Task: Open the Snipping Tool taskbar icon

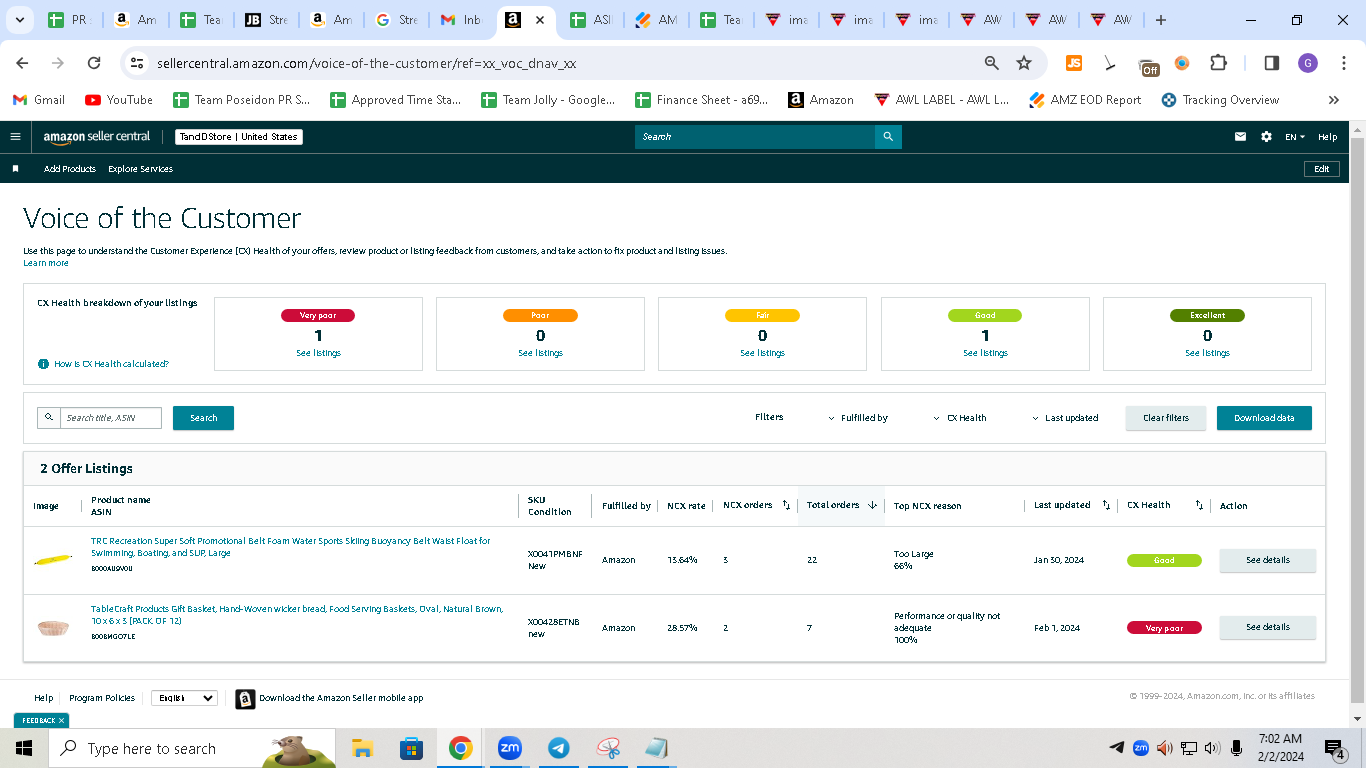Action: click(x=608, y=748)
